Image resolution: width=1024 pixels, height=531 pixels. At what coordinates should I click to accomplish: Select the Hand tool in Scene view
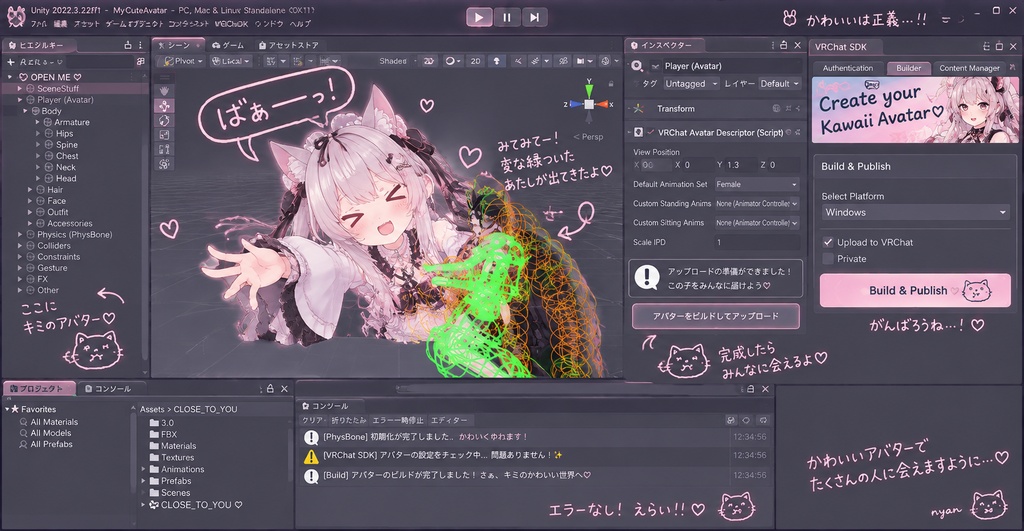point(164,91)
